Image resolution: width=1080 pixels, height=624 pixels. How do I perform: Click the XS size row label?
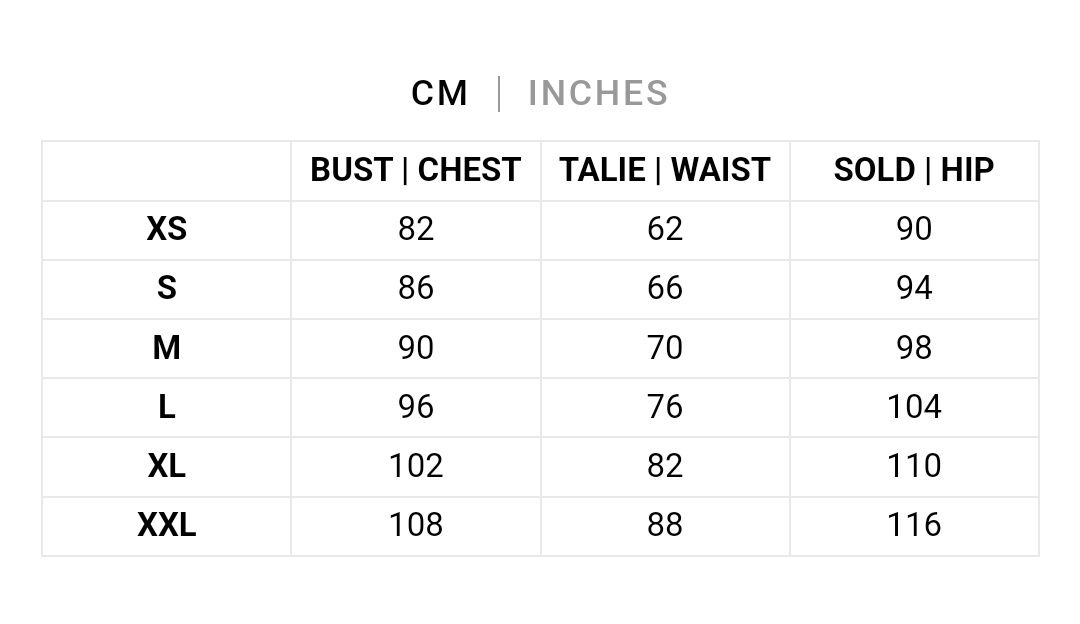click(167, 229)
